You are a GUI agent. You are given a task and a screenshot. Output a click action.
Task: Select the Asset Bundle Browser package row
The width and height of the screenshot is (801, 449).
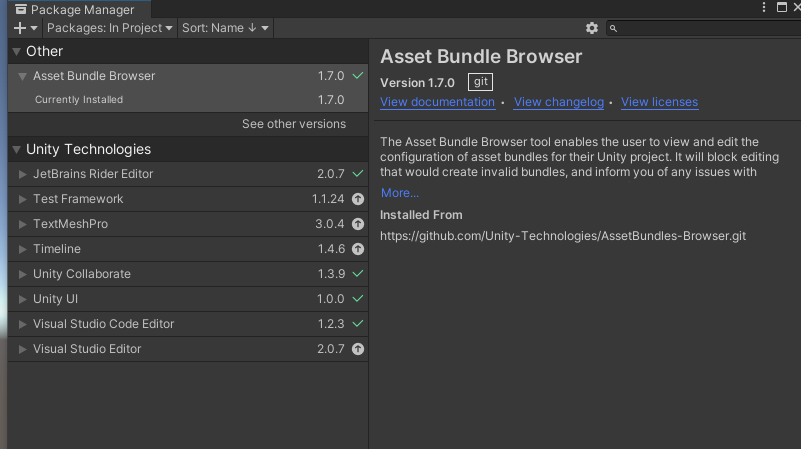coord(188,76)
